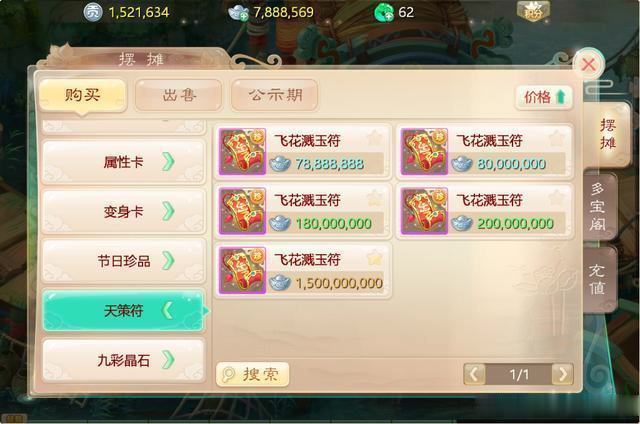640x424 pixels.
Task: Expand the 属性卡 category
Action: [x=123, y=162]
